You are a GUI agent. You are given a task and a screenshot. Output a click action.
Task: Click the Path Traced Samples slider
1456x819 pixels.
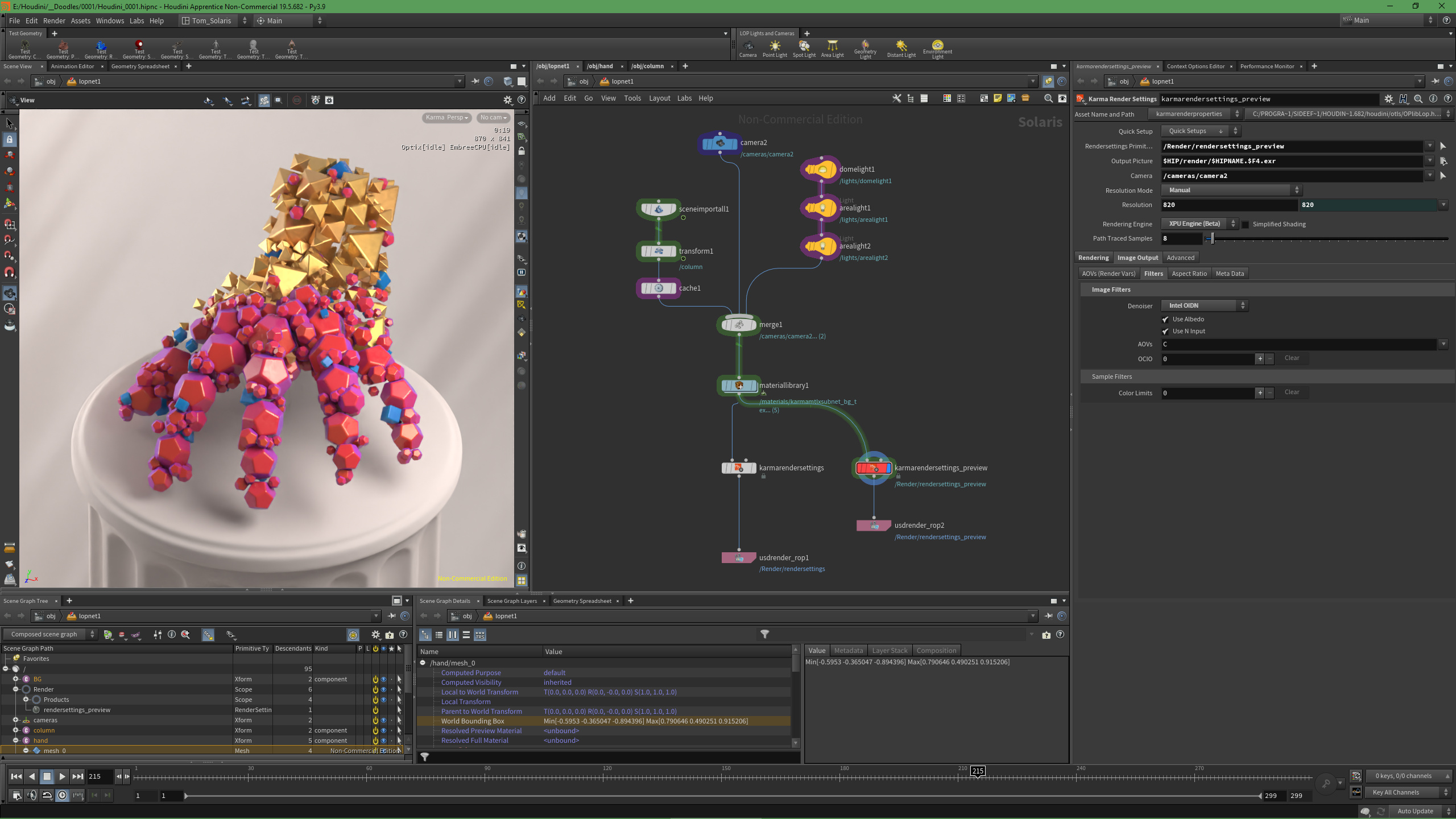pos(1213,239)
